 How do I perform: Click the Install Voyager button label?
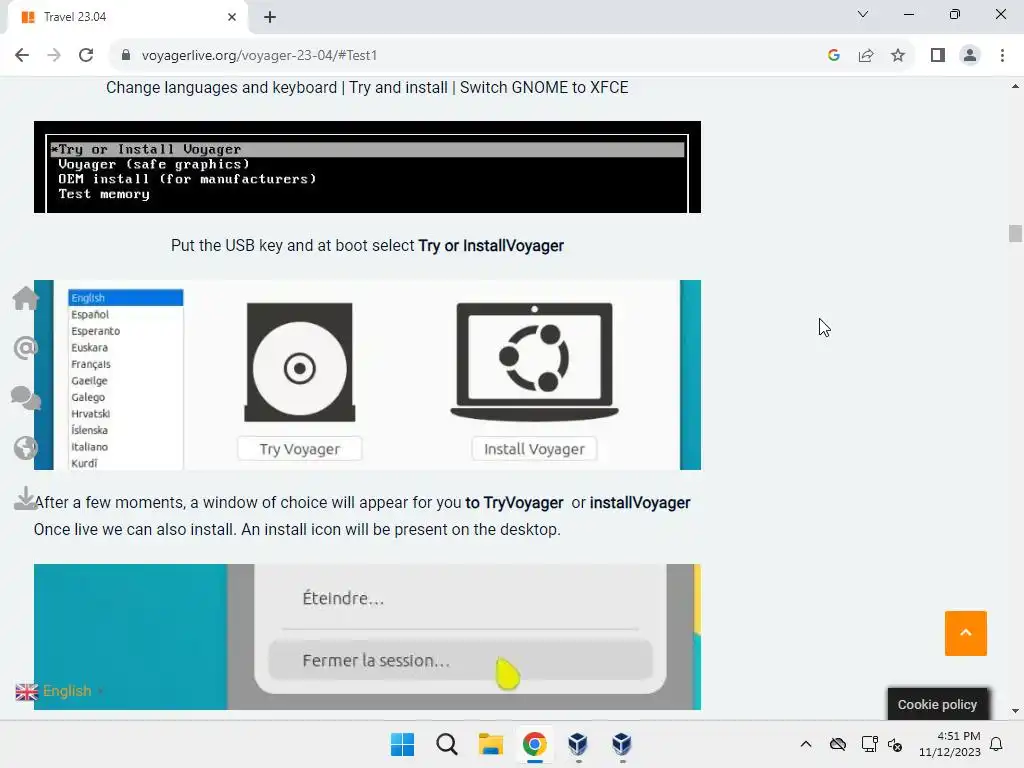[x=534, y=449]
